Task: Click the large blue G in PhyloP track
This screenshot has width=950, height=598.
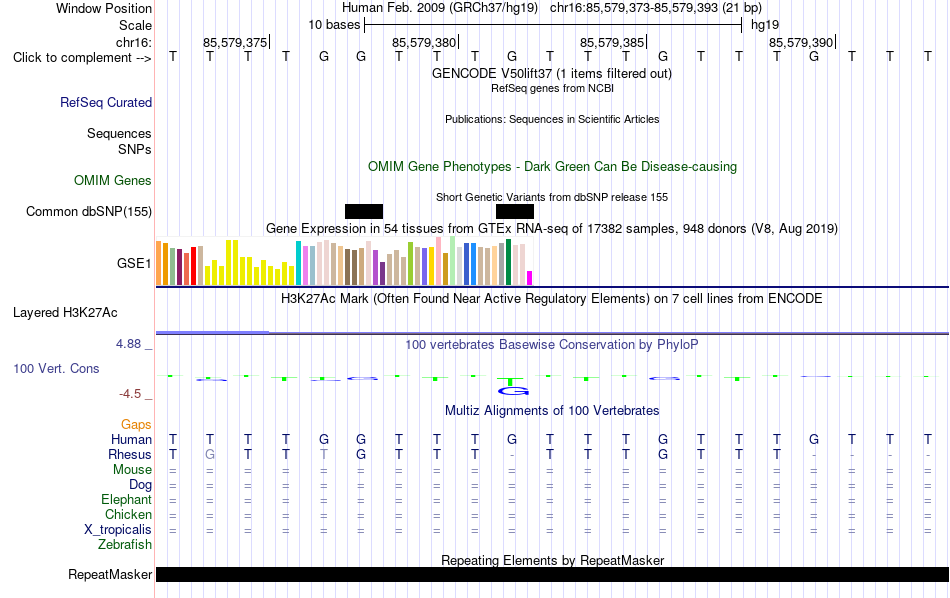Action: pyautogui.click(x=514, y=391)
